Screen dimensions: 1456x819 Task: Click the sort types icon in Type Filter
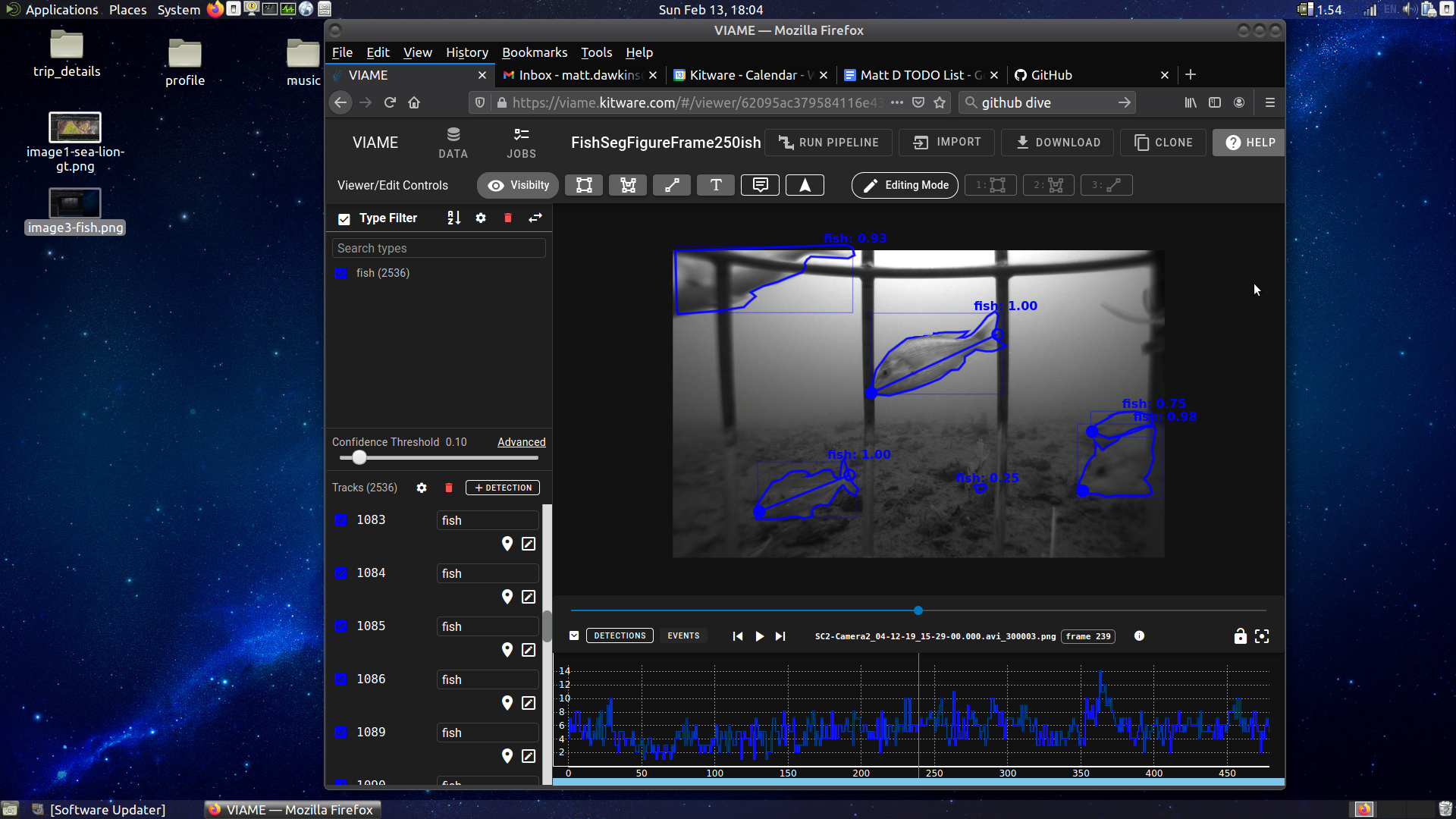pyautogui.click(x=453, y=218)
